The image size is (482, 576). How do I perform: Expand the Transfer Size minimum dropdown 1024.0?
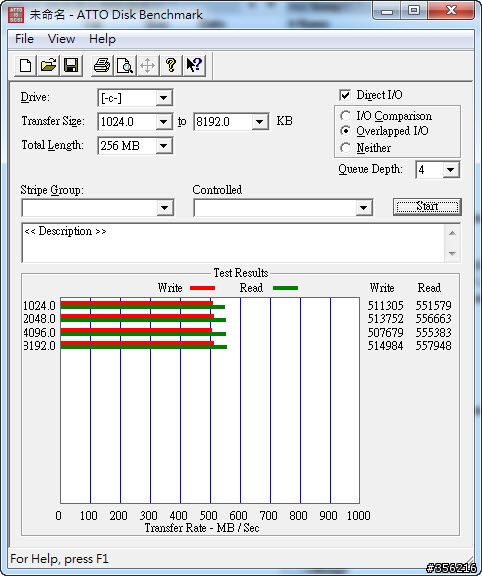(163, 122)
